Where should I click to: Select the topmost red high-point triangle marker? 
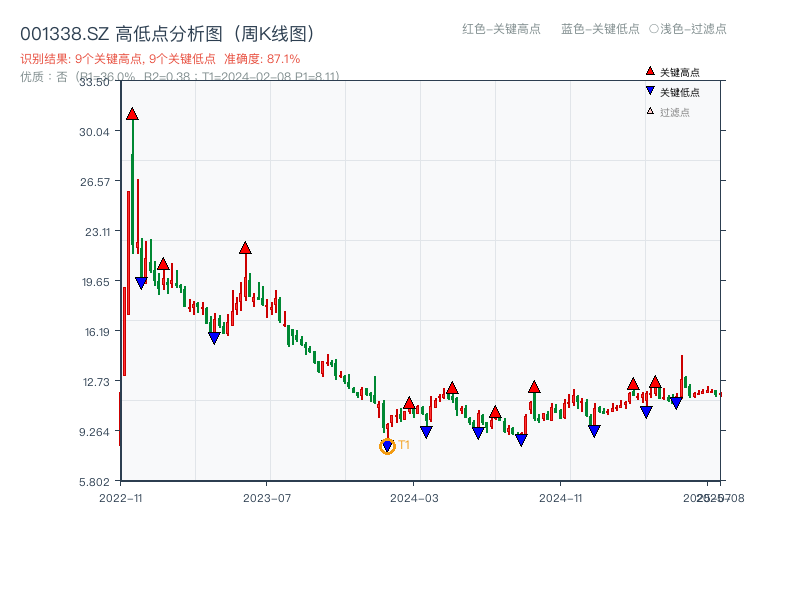(x=131, y=113)
